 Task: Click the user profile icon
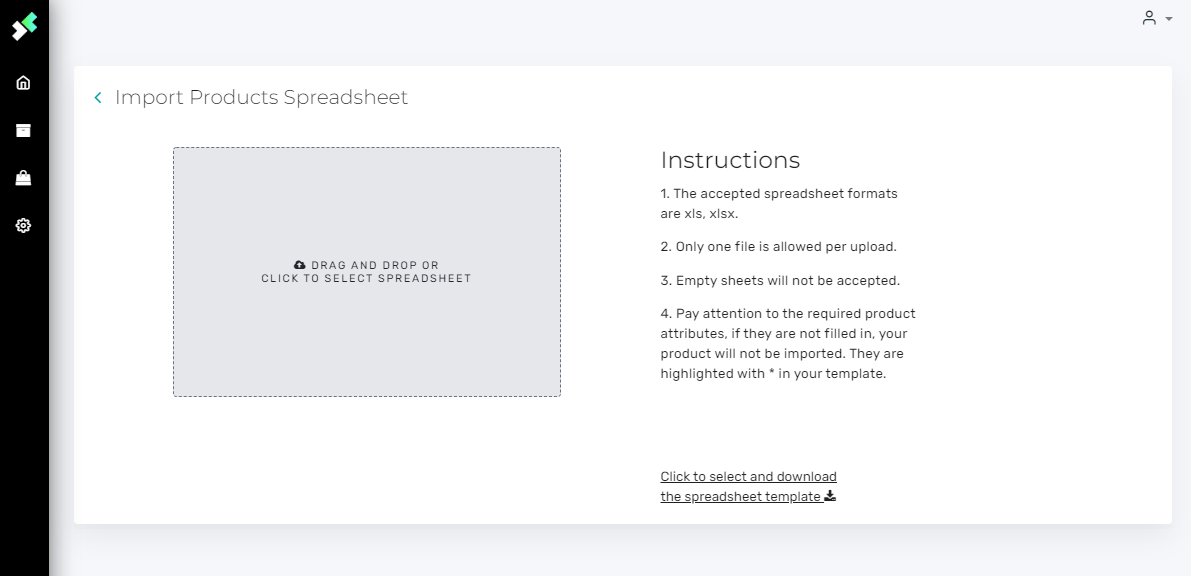(x=1149, y=18)
